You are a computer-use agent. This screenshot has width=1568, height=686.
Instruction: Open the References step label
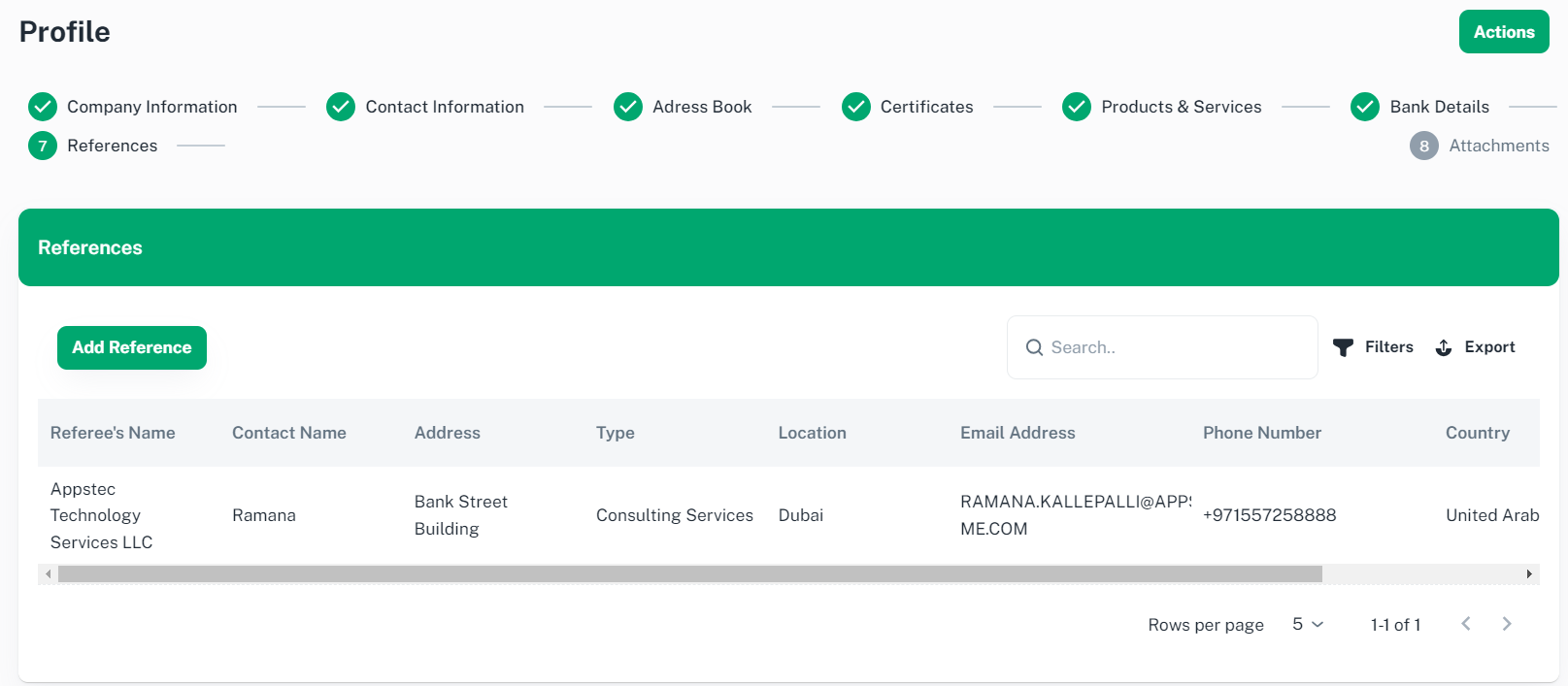point(112,146)
